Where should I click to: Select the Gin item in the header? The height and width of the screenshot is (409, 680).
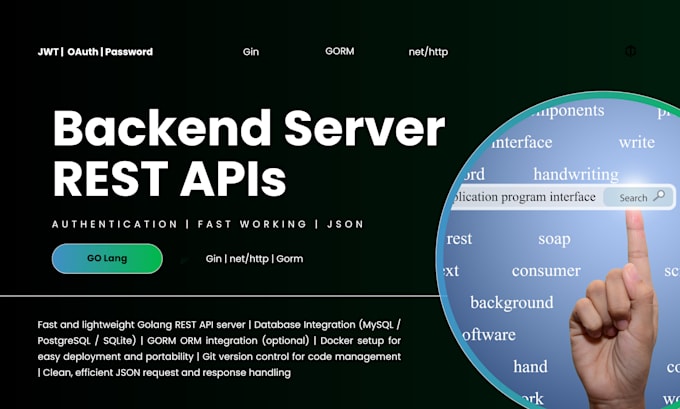click(x=251, y=52)
